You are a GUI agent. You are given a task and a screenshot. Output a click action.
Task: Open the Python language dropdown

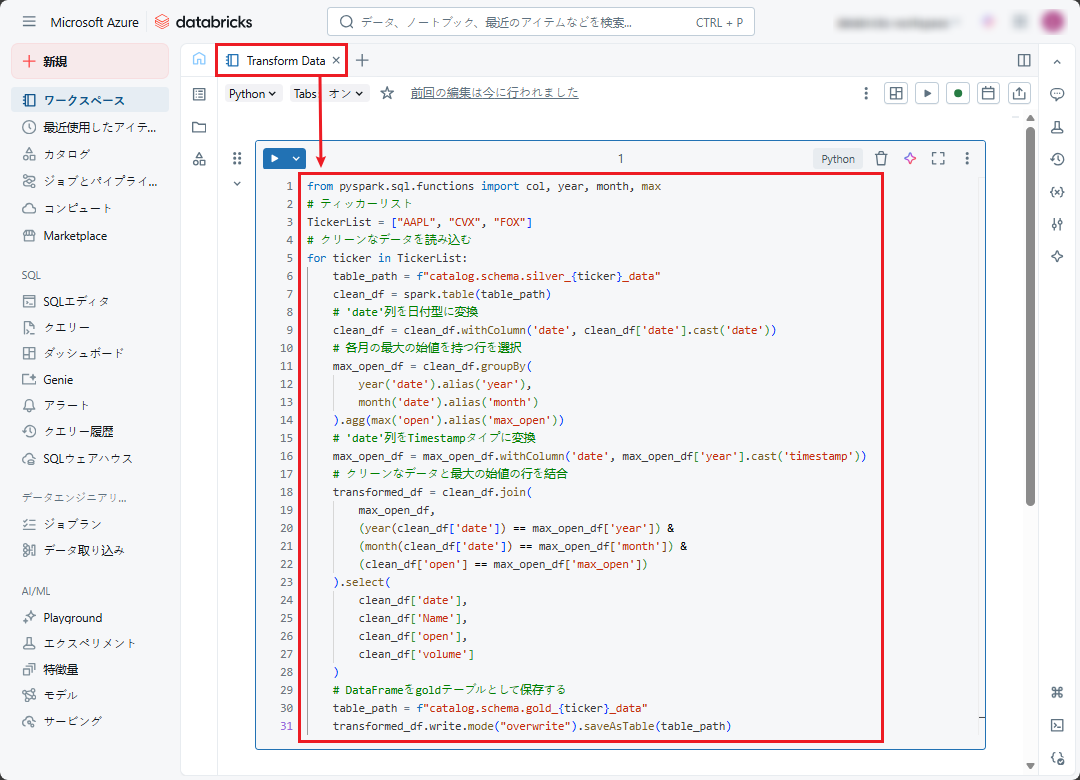(x=253, y=93)
